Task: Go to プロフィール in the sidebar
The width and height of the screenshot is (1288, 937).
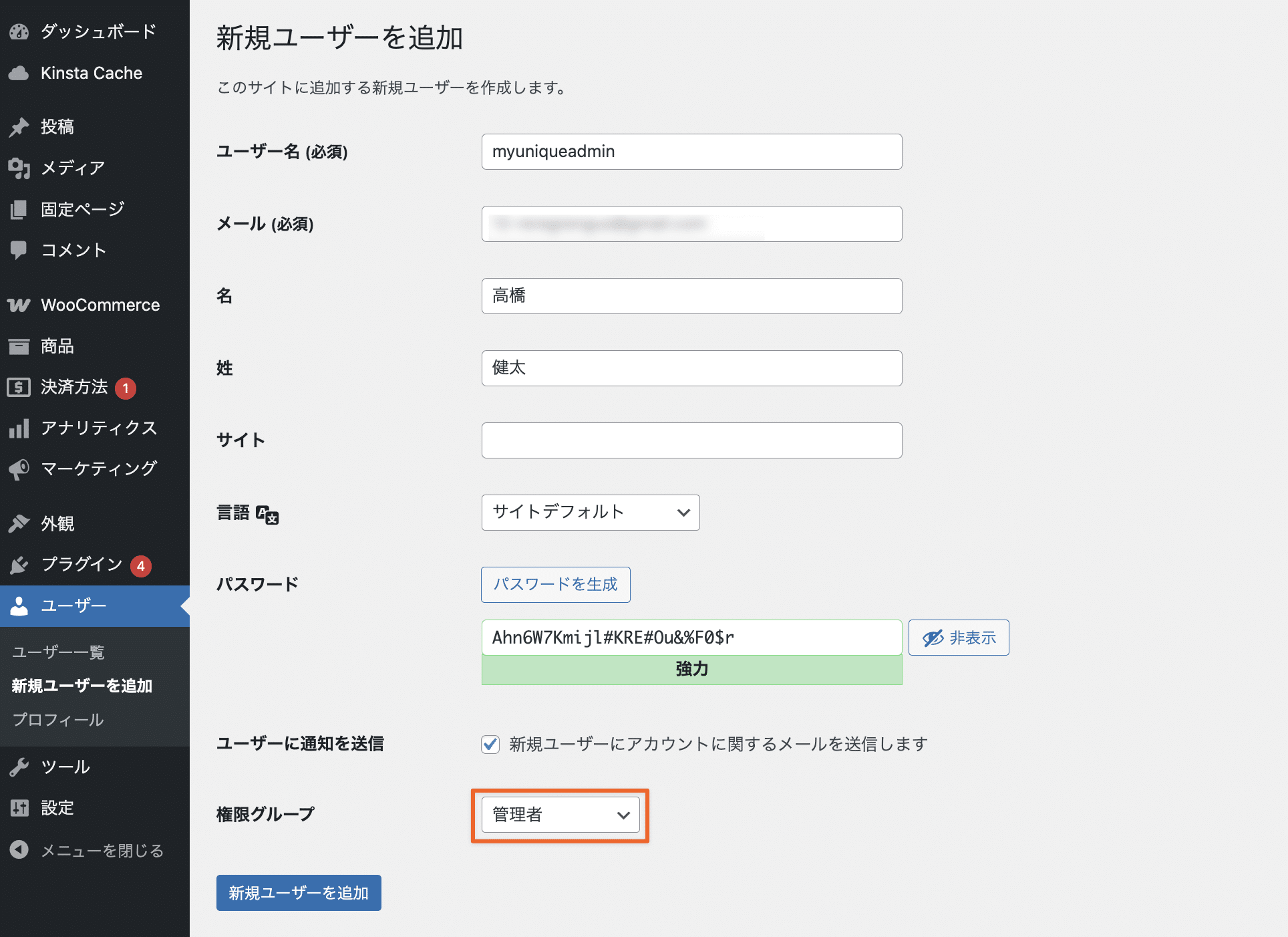Action: (58, 720)
